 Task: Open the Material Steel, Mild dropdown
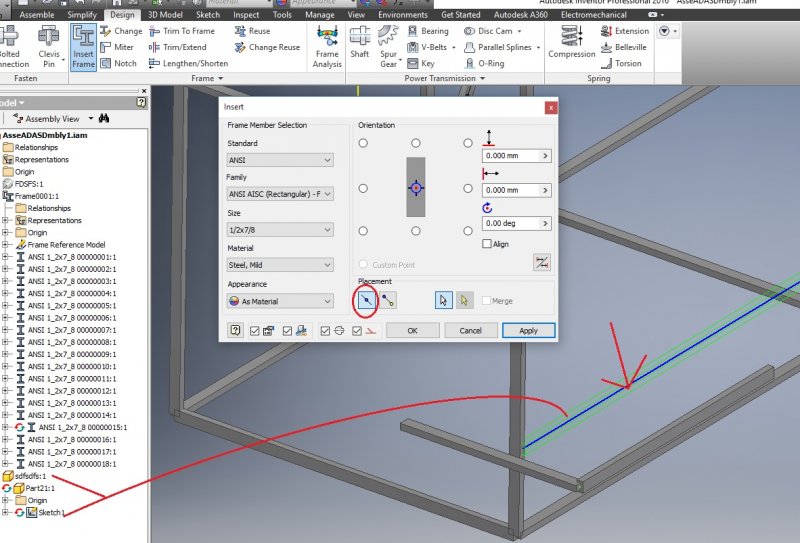[x=280, y=265]
